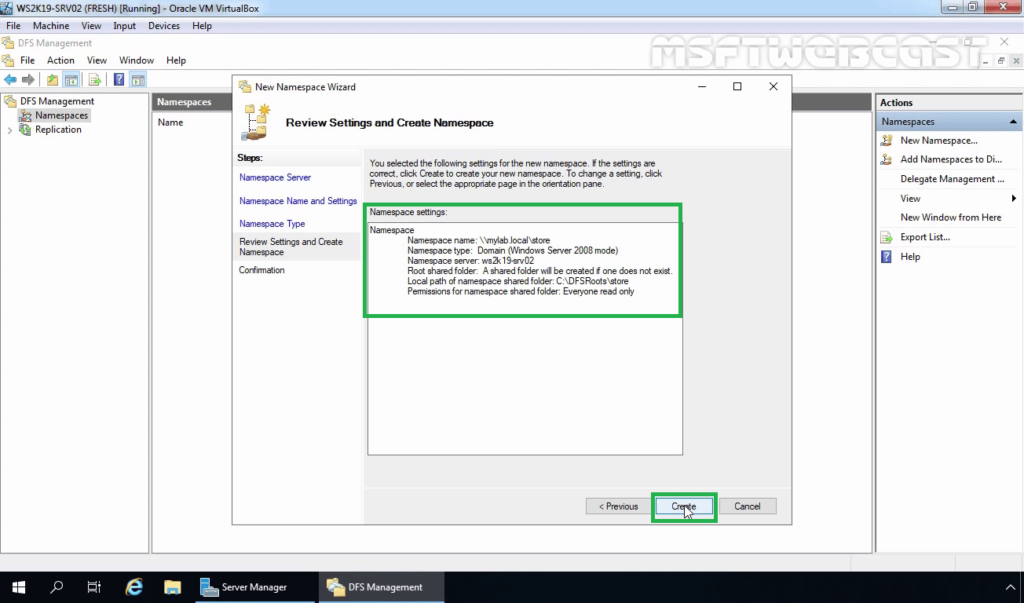Click the Forward arrow in DFS Management toolbar
Screen dimensions: 1024x603
28,80
